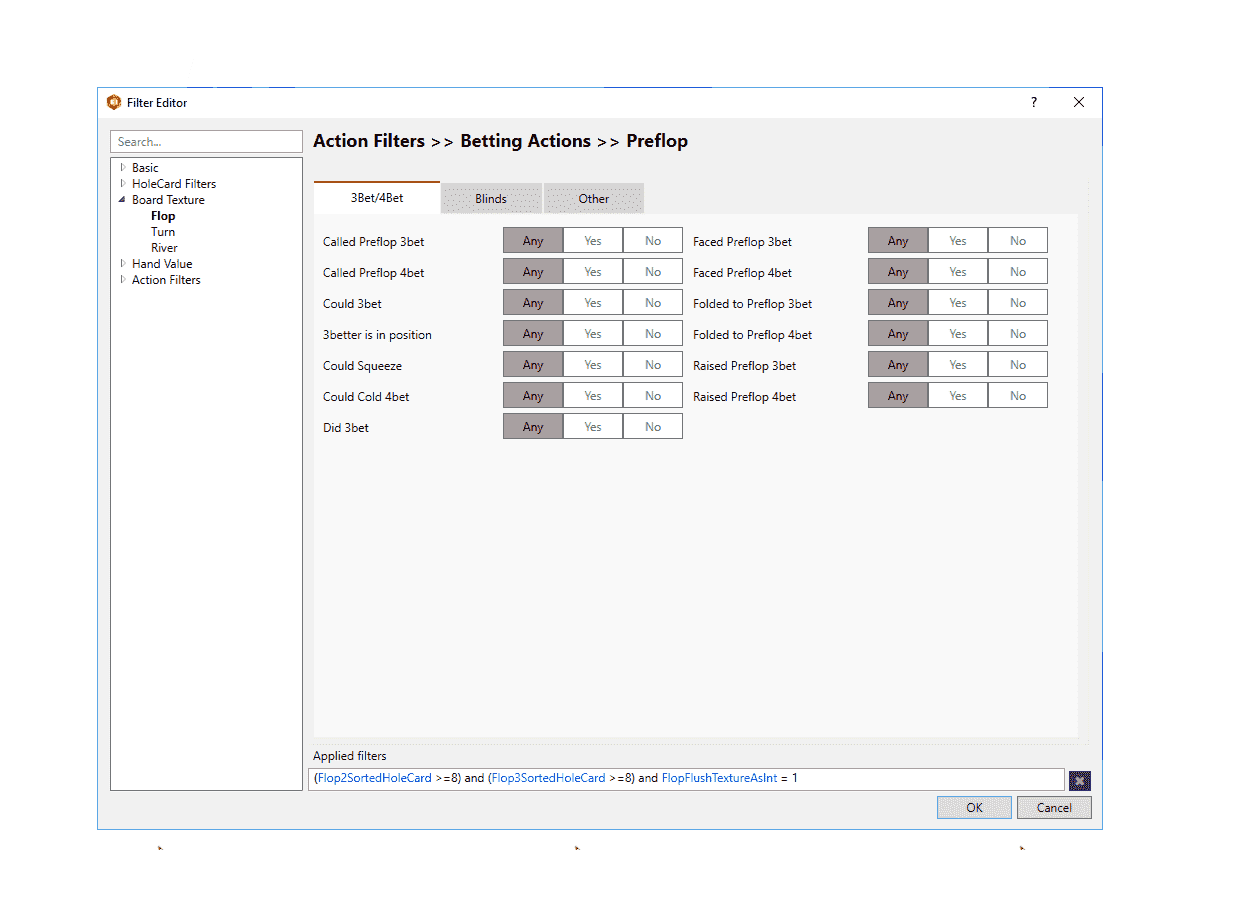Set Called Preflop 3bet to Yes
The height and width of the screenshot is (918, 1238).
593,241
